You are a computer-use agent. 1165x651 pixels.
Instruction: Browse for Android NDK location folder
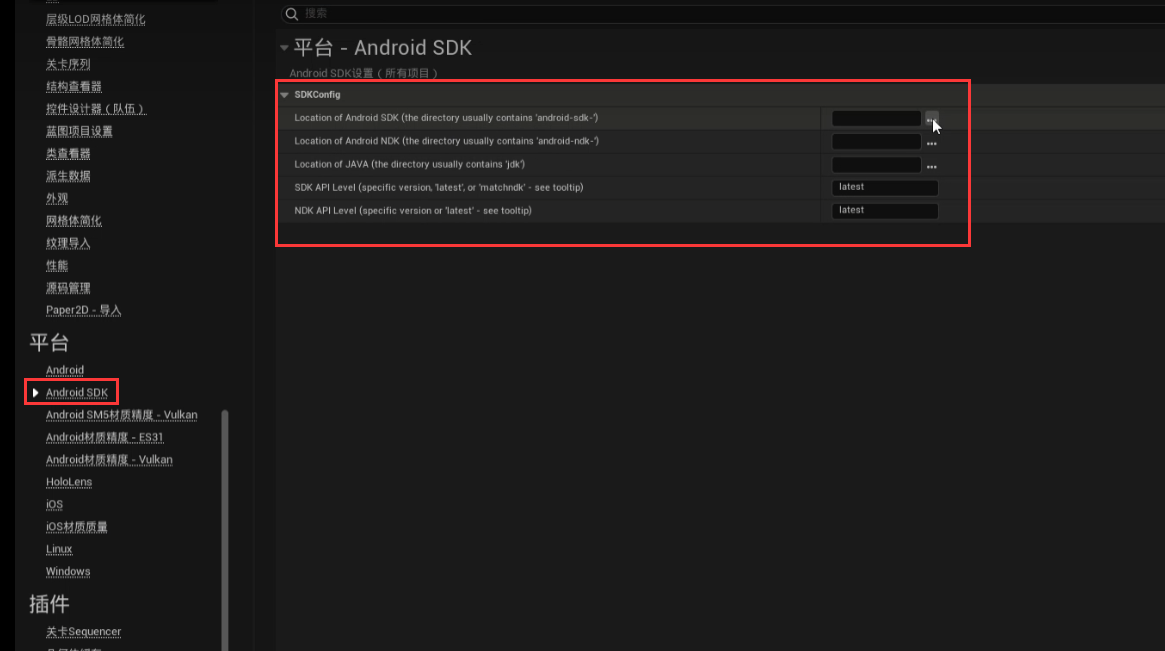932,143
